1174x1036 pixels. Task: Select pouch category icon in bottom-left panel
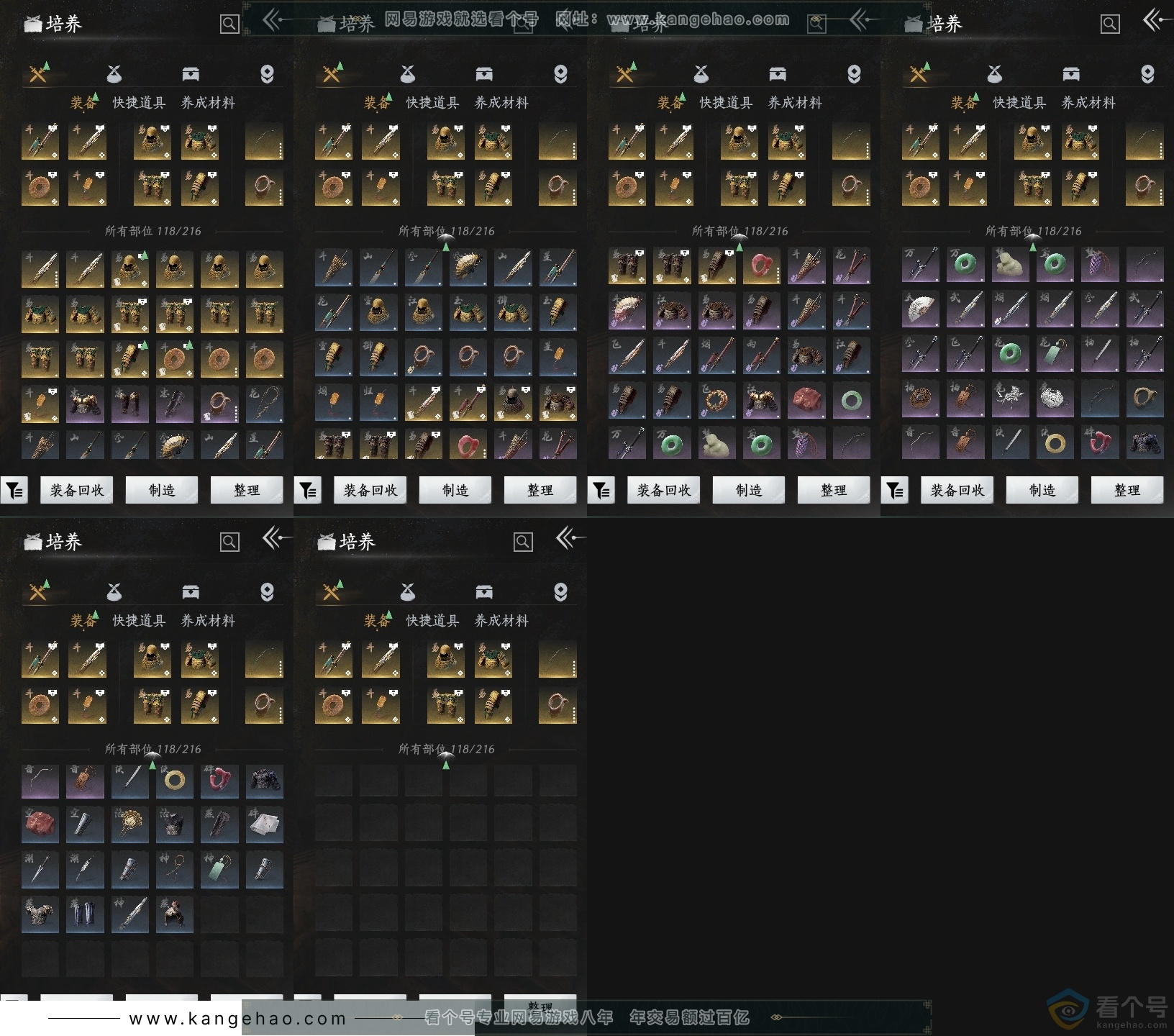[x=114, y=591]
